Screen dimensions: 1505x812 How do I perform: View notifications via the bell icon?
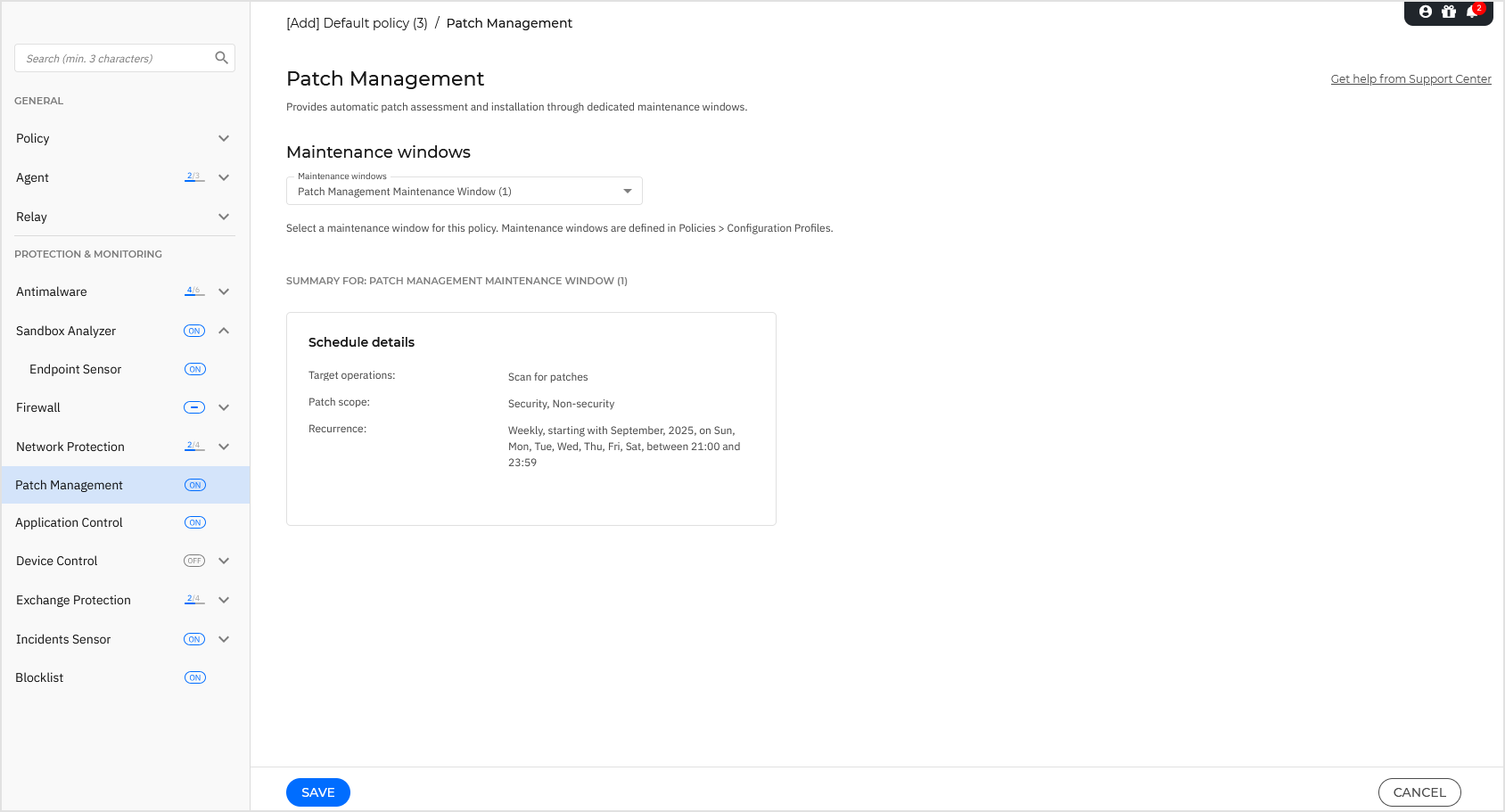(1471, 12)
